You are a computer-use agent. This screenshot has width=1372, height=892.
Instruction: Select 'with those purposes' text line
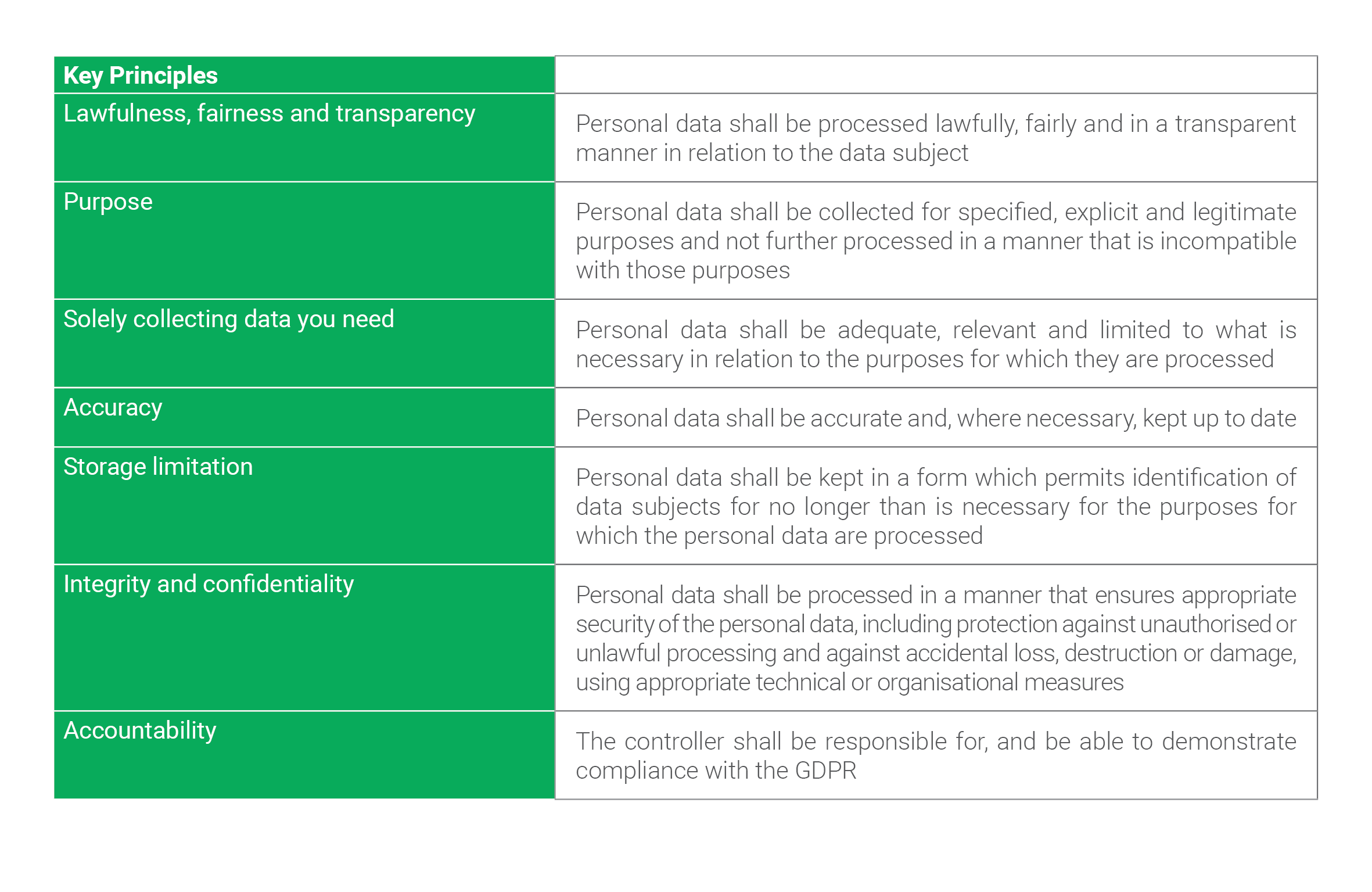tap(683, 271)
